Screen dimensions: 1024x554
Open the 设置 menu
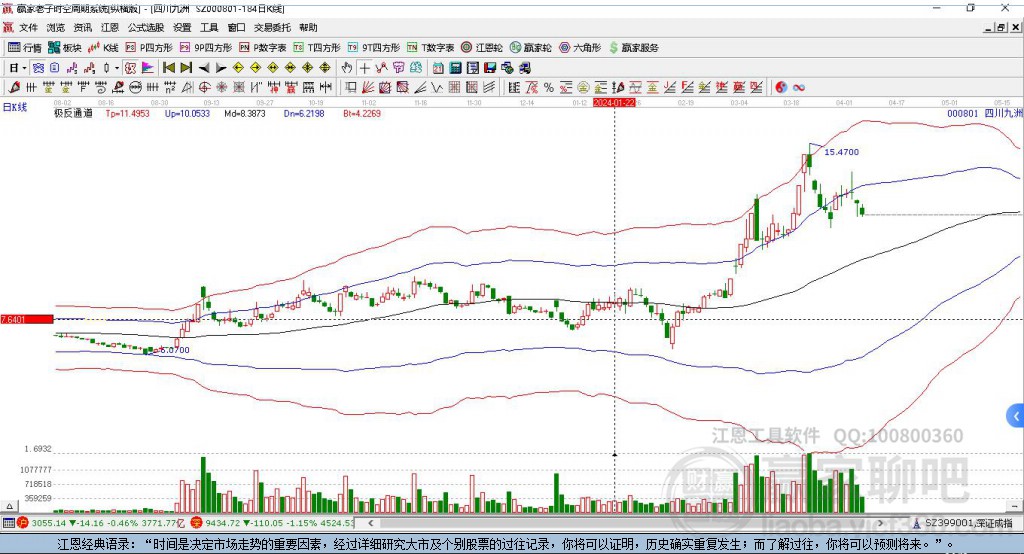pos(182,27)
